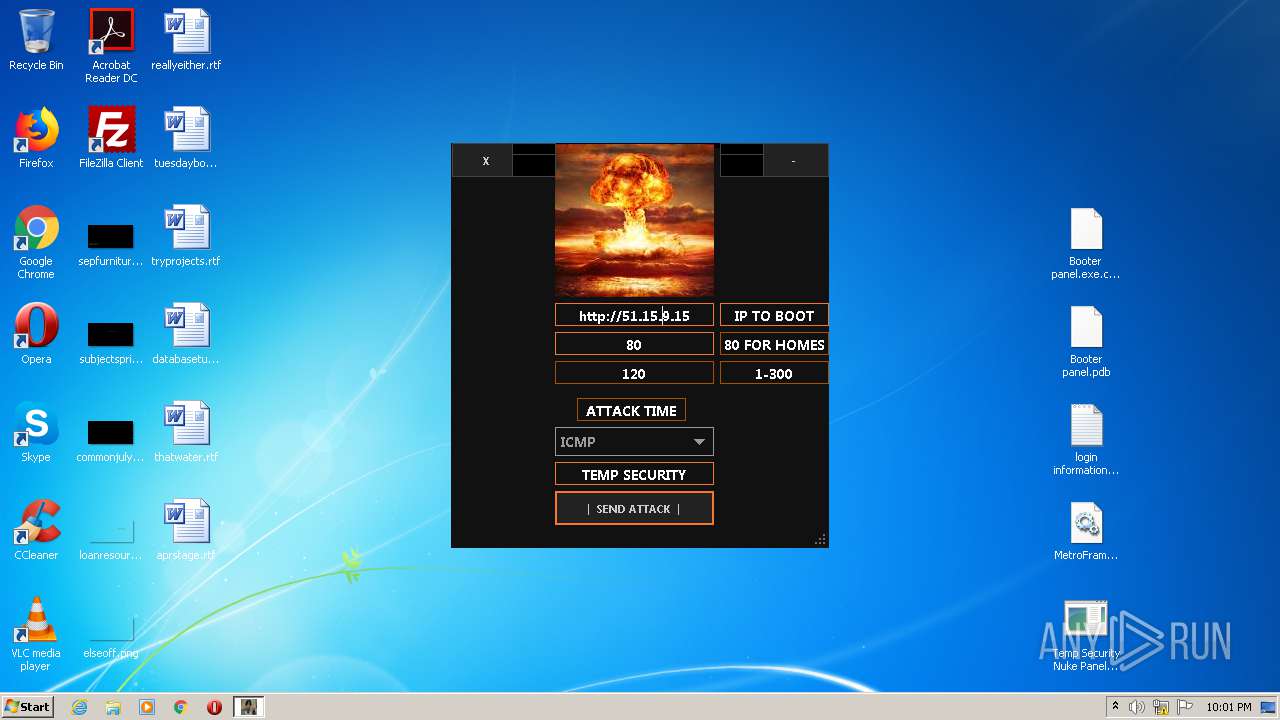Select the sepfurnitur... desktop file
This screenshot has height=720, width=1280.
(111, 246)
